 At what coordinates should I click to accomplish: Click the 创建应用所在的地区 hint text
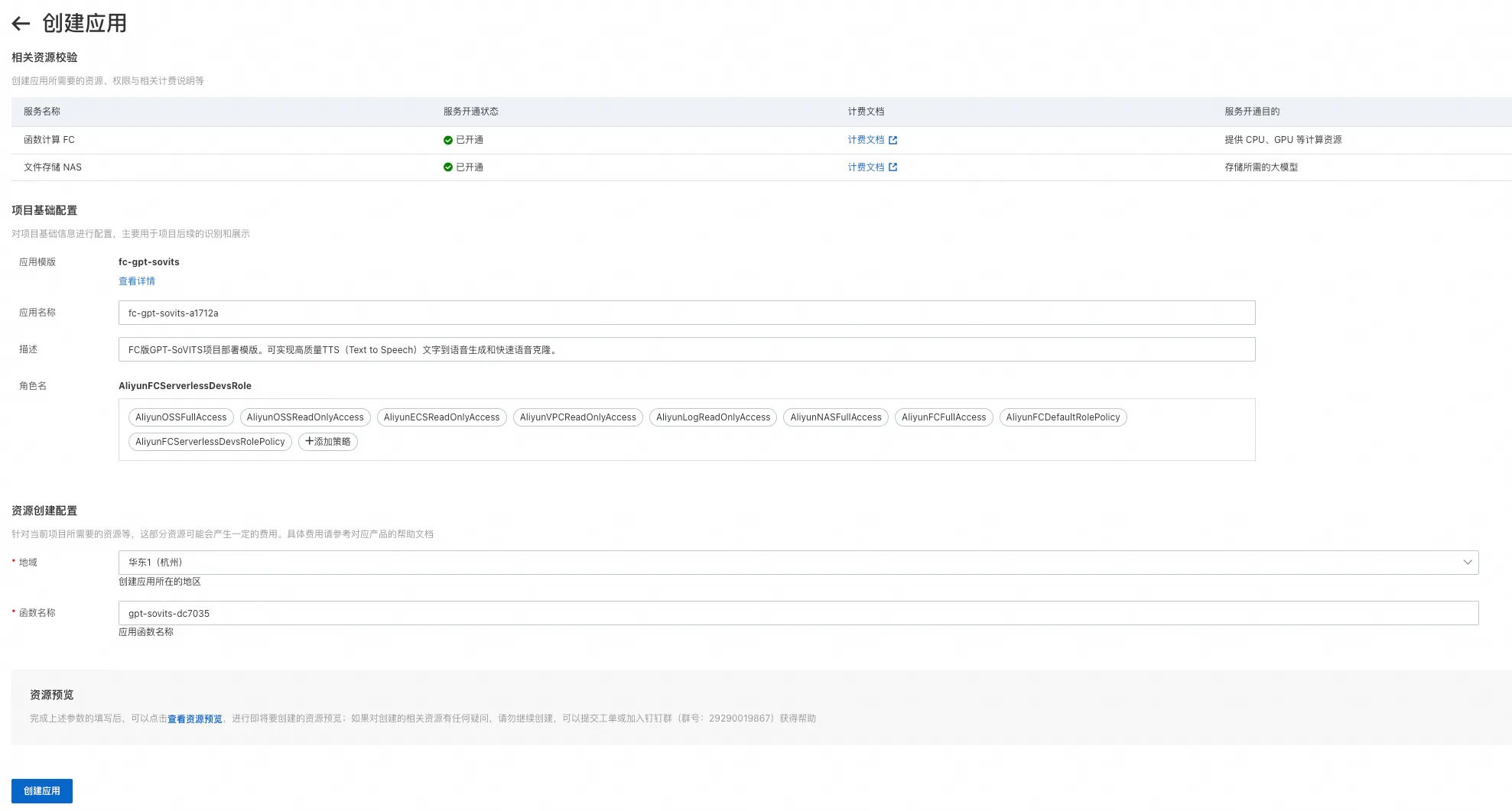[160, 582]
